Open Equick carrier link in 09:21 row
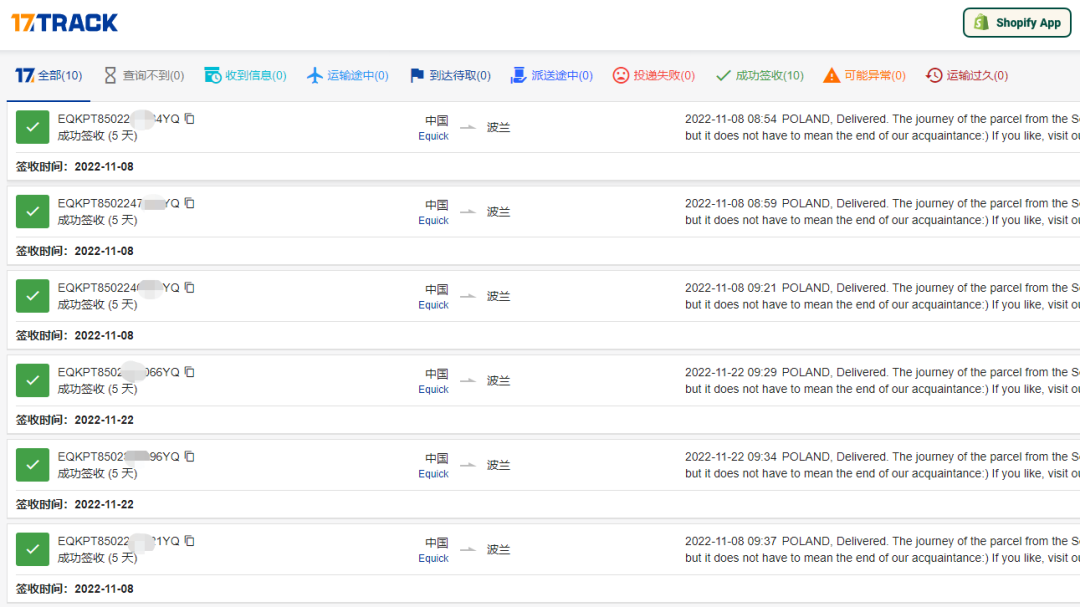 coord(433,305)
